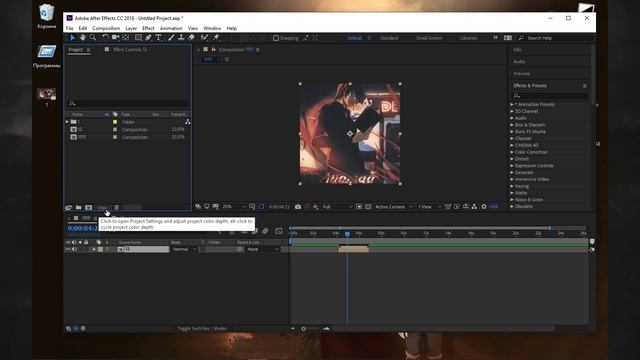Select the Brush tool
The height and width of the screenshot is (360, 640).
coord(171,38)
